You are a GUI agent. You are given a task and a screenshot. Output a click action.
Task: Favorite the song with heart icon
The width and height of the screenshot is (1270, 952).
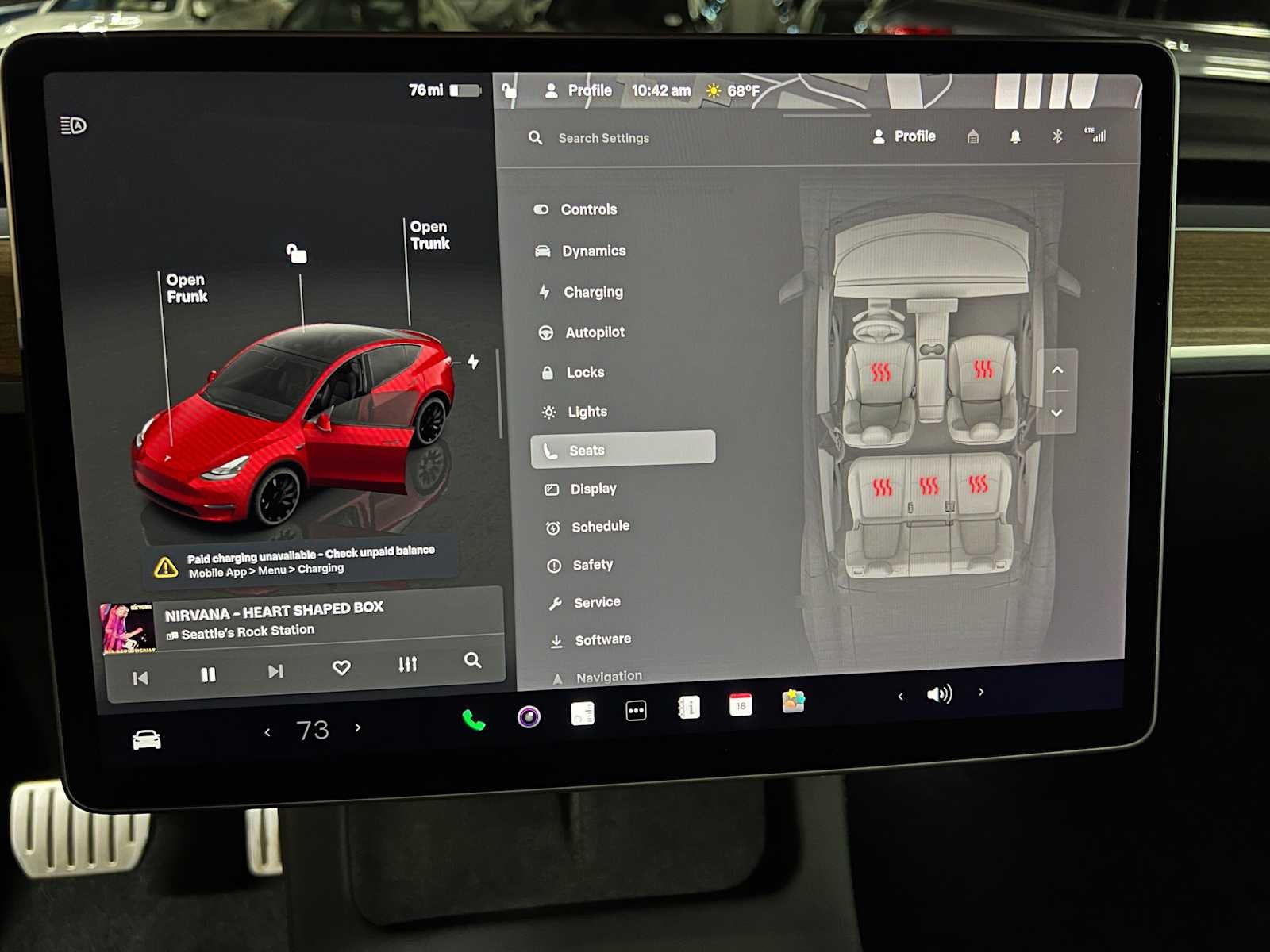click(x=341, y=668)
